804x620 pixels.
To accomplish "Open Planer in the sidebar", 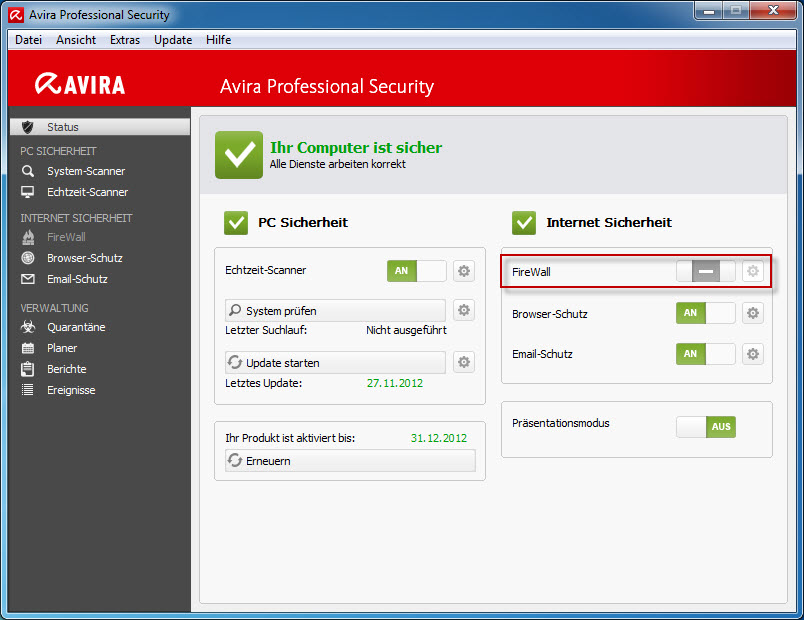I will point(62,348).
